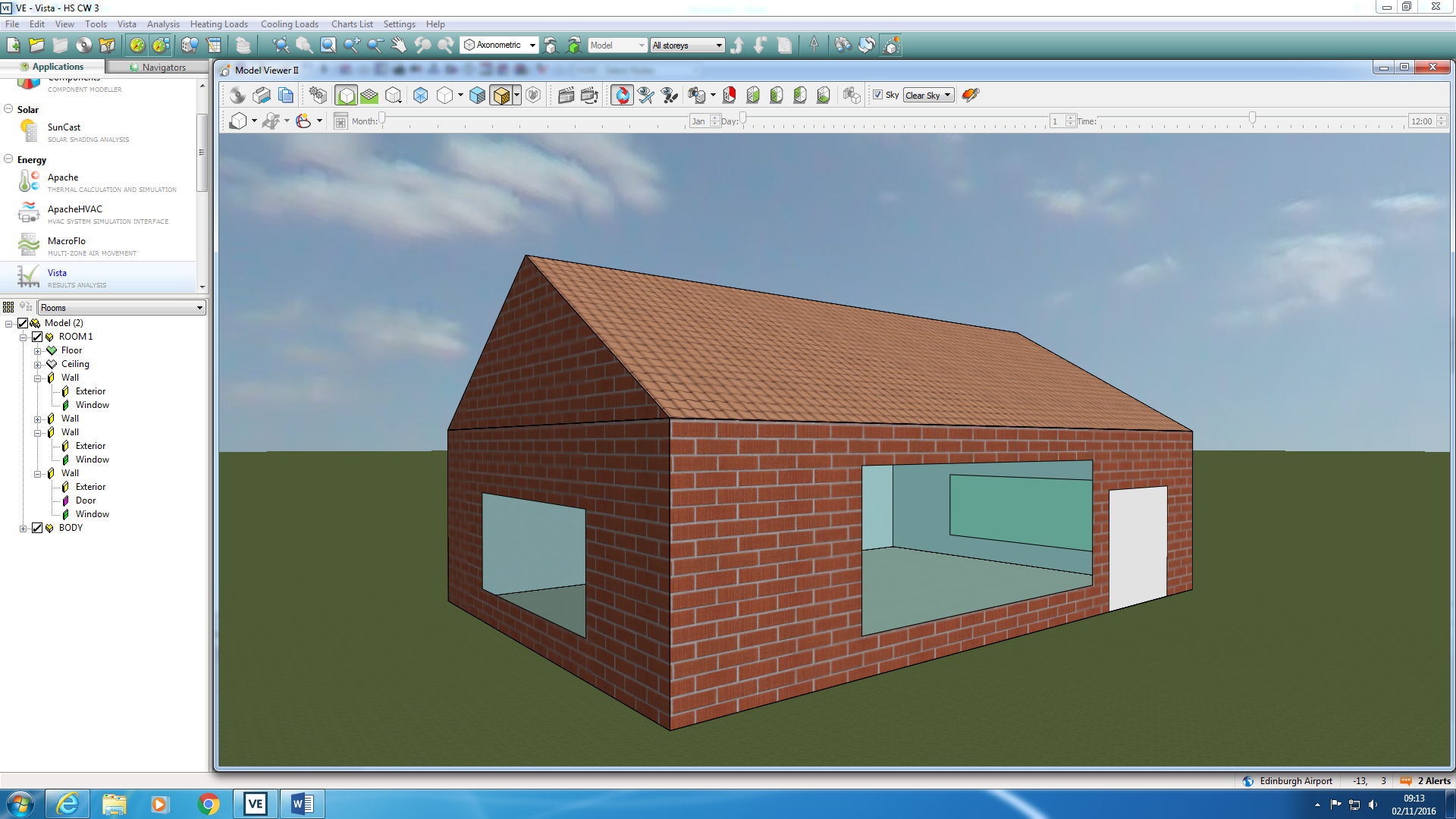The width and height of the screenshot is (1456, 819).
Task: Open the Axonometric view dropdown
Action: click(499, 45)
